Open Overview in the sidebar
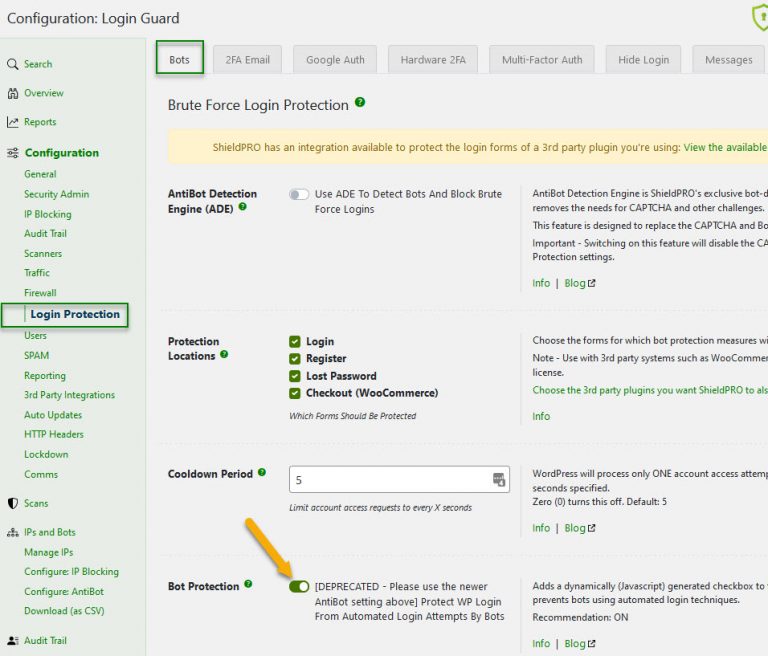The height and width of the screenshot is (656, 768). point(44,93)
